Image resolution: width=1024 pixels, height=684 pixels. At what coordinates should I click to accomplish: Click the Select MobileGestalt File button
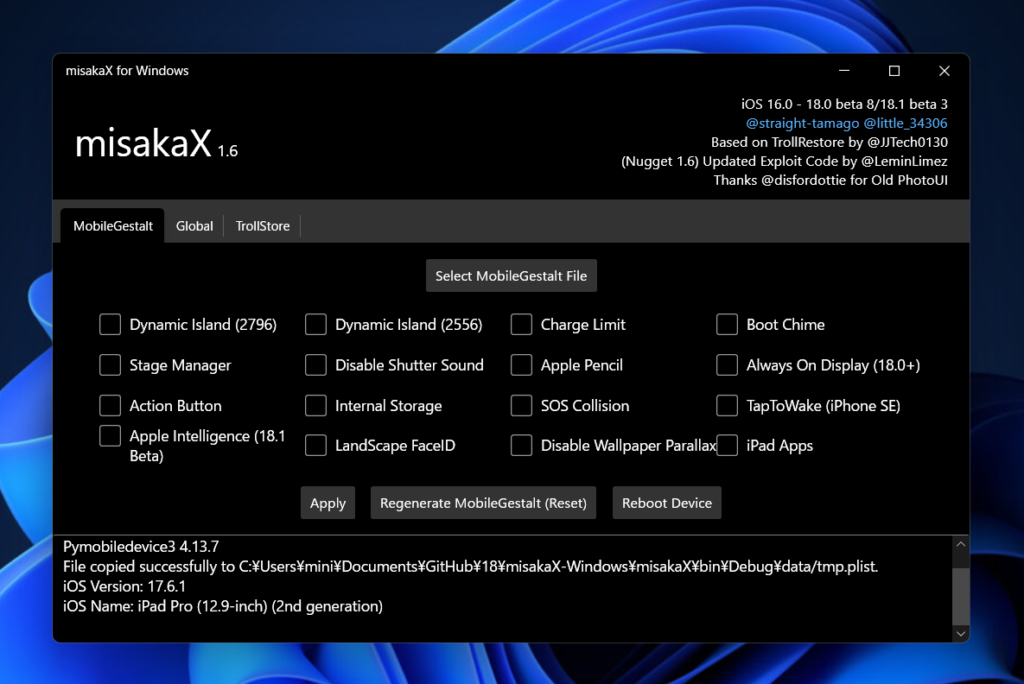click(x=511, y=275)
